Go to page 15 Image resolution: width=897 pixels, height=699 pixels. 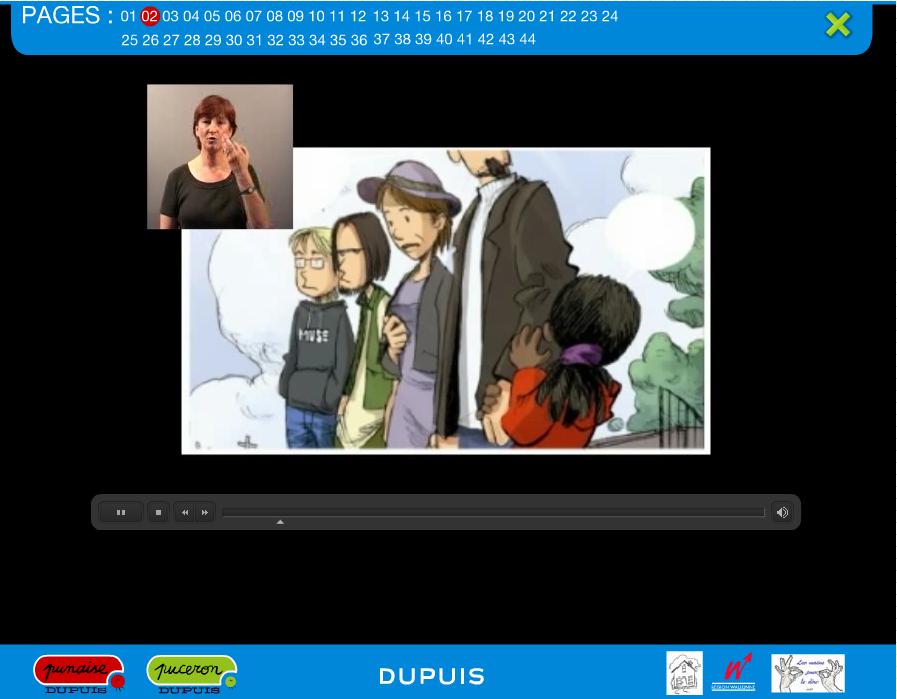[423, 16]
